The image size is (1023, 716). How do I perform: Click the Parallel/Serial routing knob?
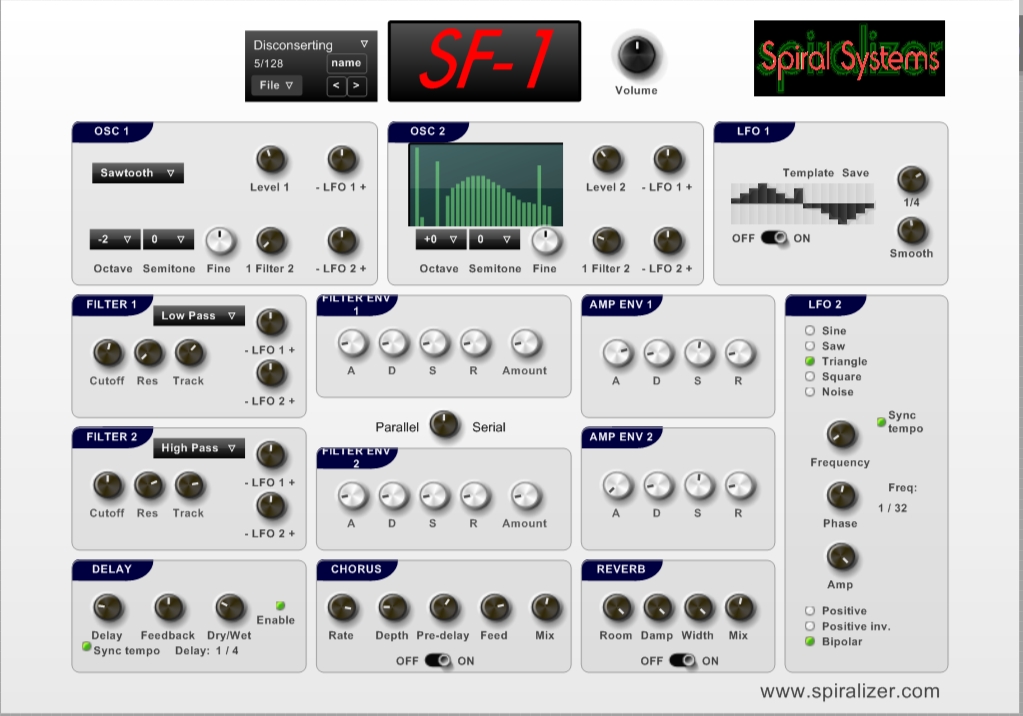444,424
